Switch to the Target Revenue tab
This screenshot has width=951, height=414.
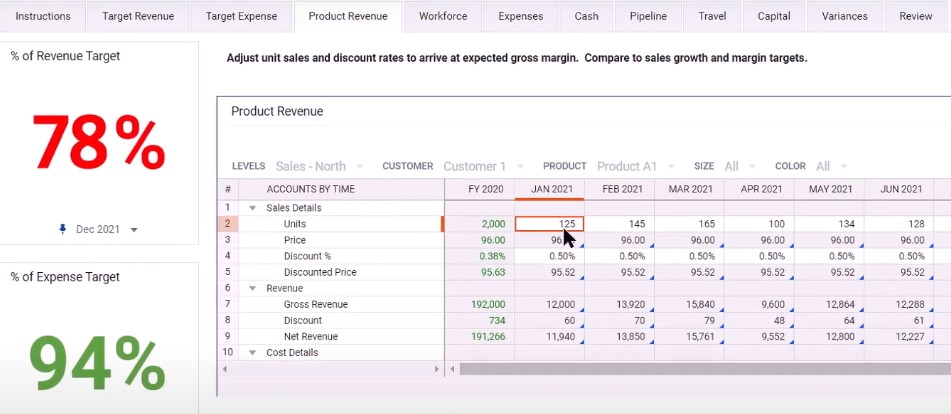click(138, 16)
